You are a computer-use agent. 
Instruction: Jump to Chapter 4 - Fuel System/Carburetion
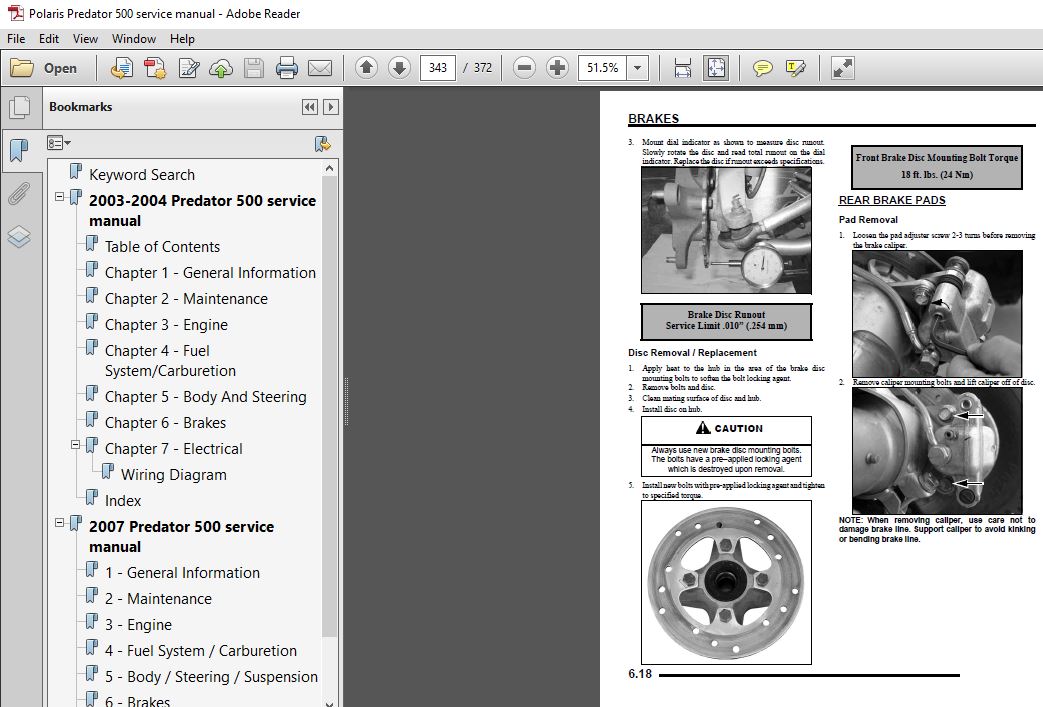(170, 360)
